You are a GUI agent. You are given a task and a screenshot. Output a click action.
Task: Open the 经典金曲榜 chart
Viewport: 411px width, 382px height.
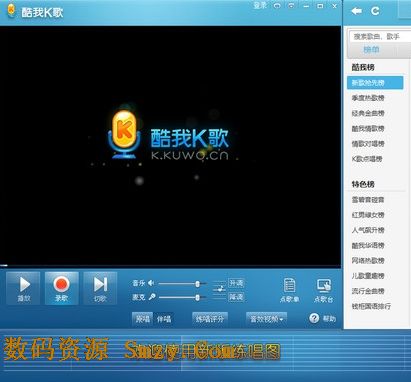pos(368,113)
